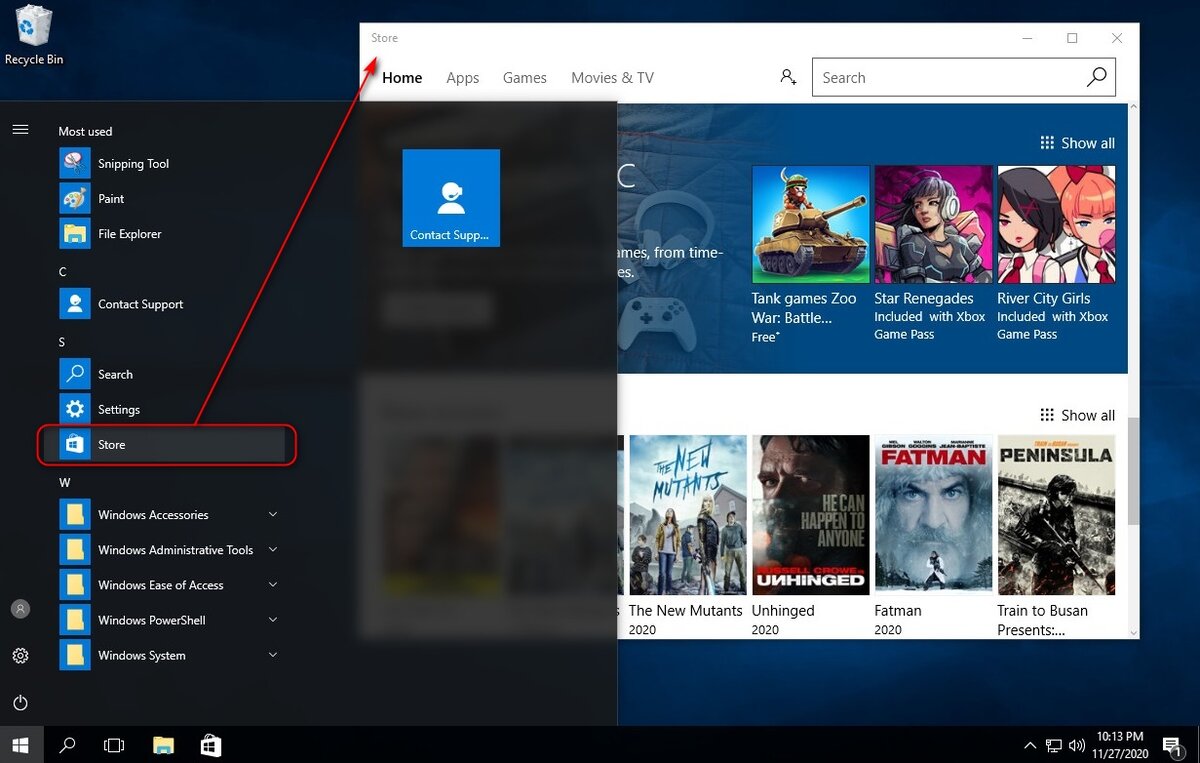This screenshot has width=1200, height=763.
Task: Switch to the Games tab in Store
Action: tap(524, 77)
